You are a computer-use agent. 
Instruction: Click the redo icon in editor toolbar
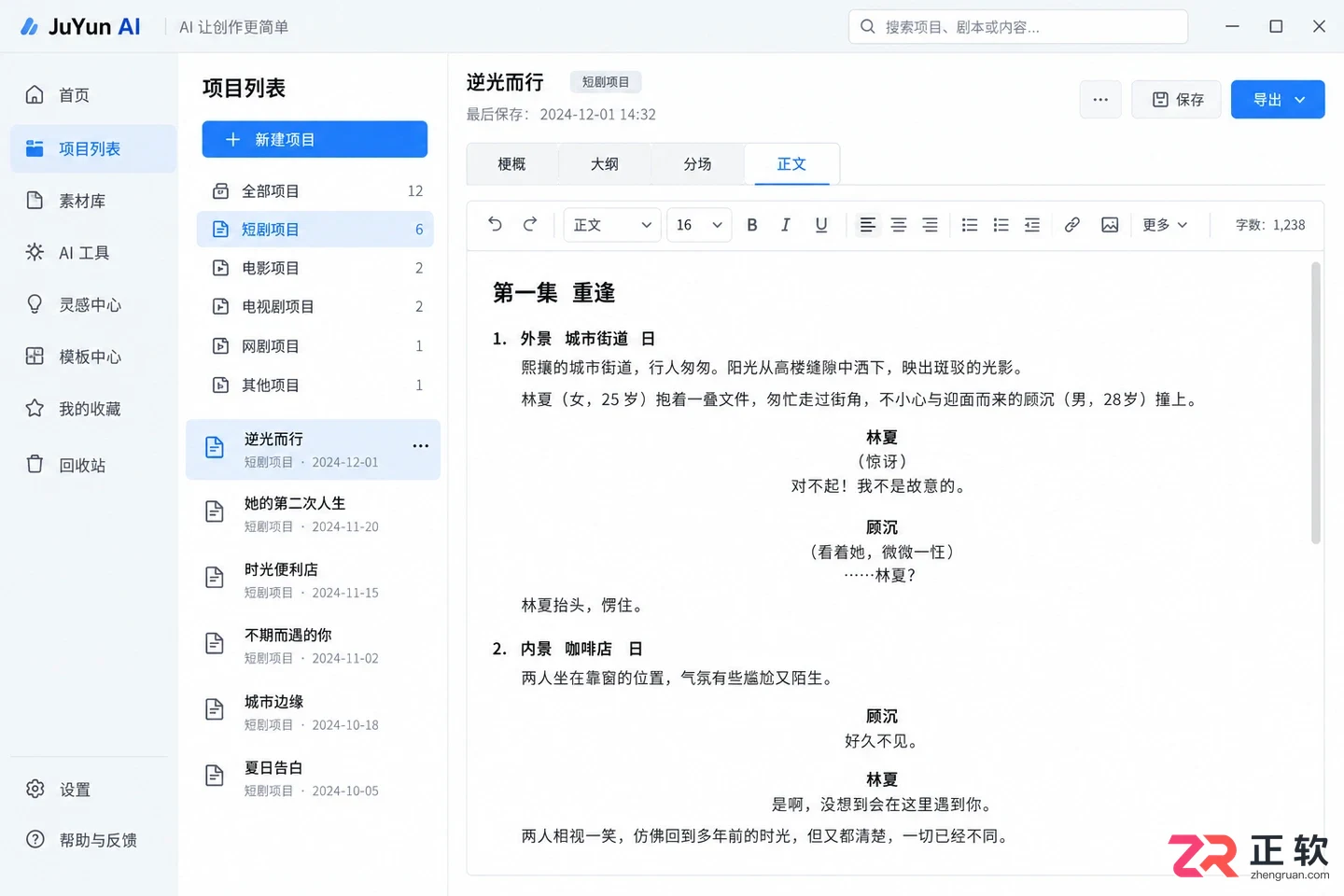tap(530, 225)
